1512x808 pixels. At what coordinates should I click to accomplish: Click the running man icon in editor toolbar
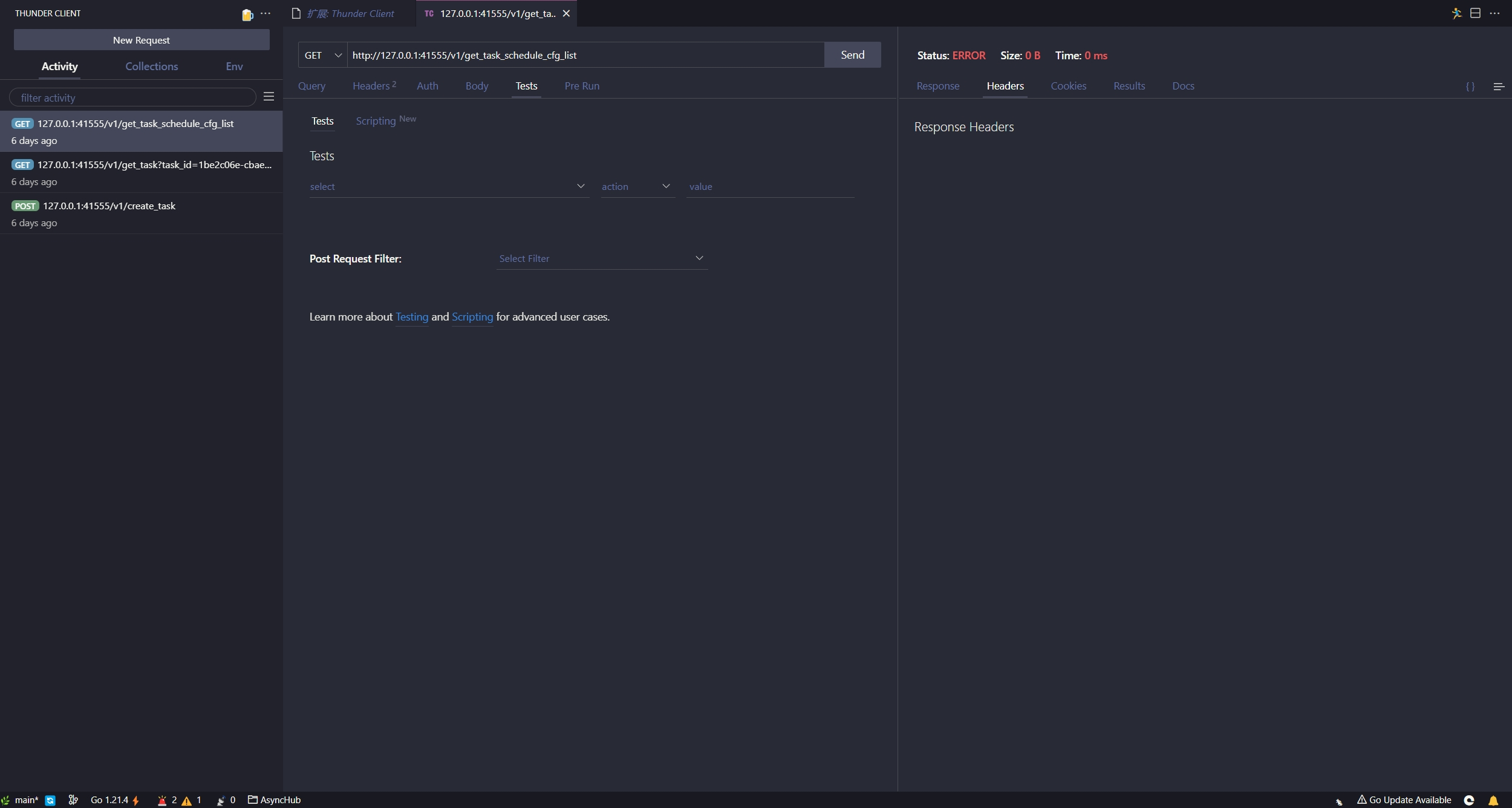coord(1456,13)
